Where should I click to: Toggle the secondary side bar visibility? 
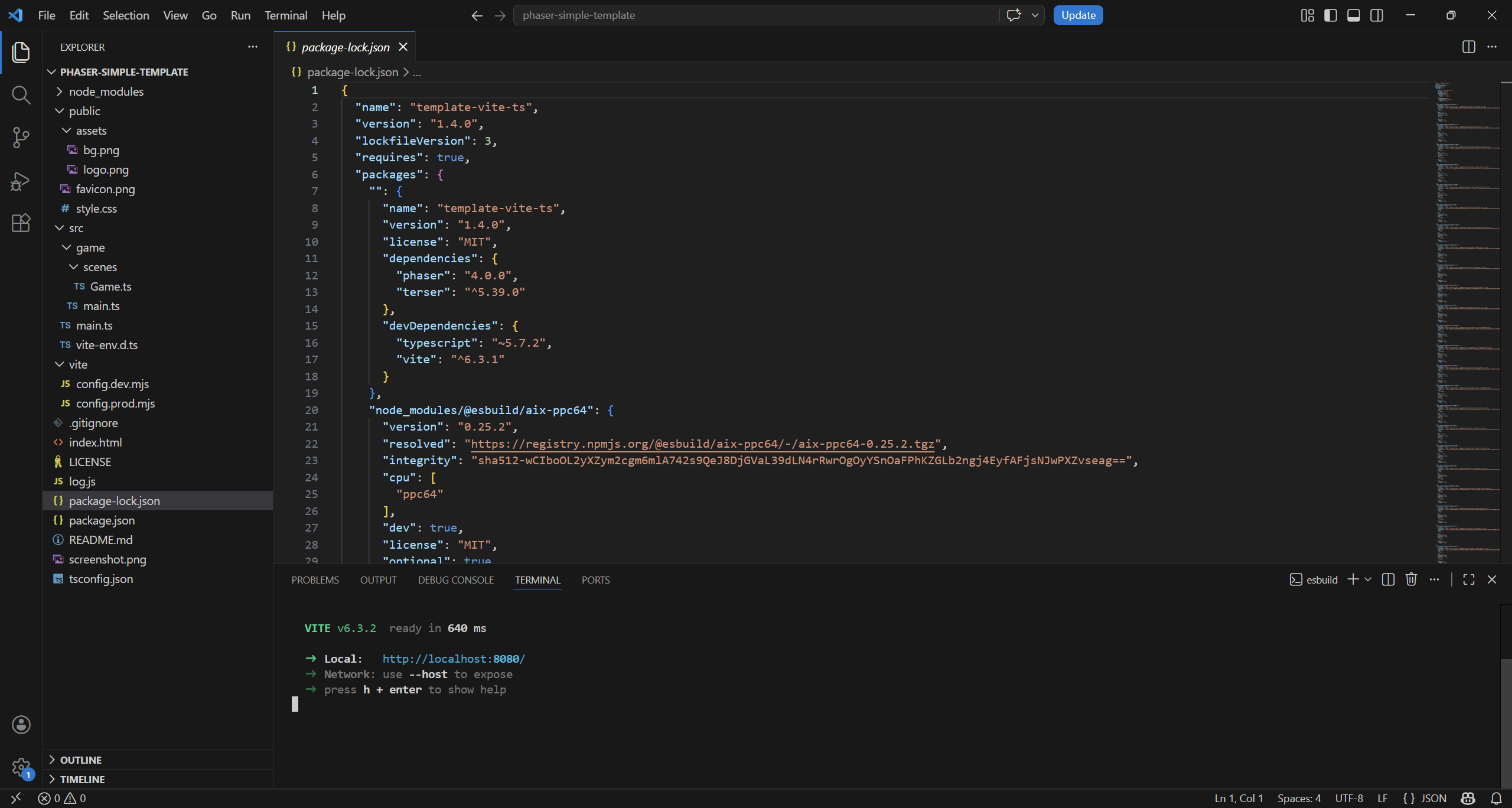[x=1376, y=15]
